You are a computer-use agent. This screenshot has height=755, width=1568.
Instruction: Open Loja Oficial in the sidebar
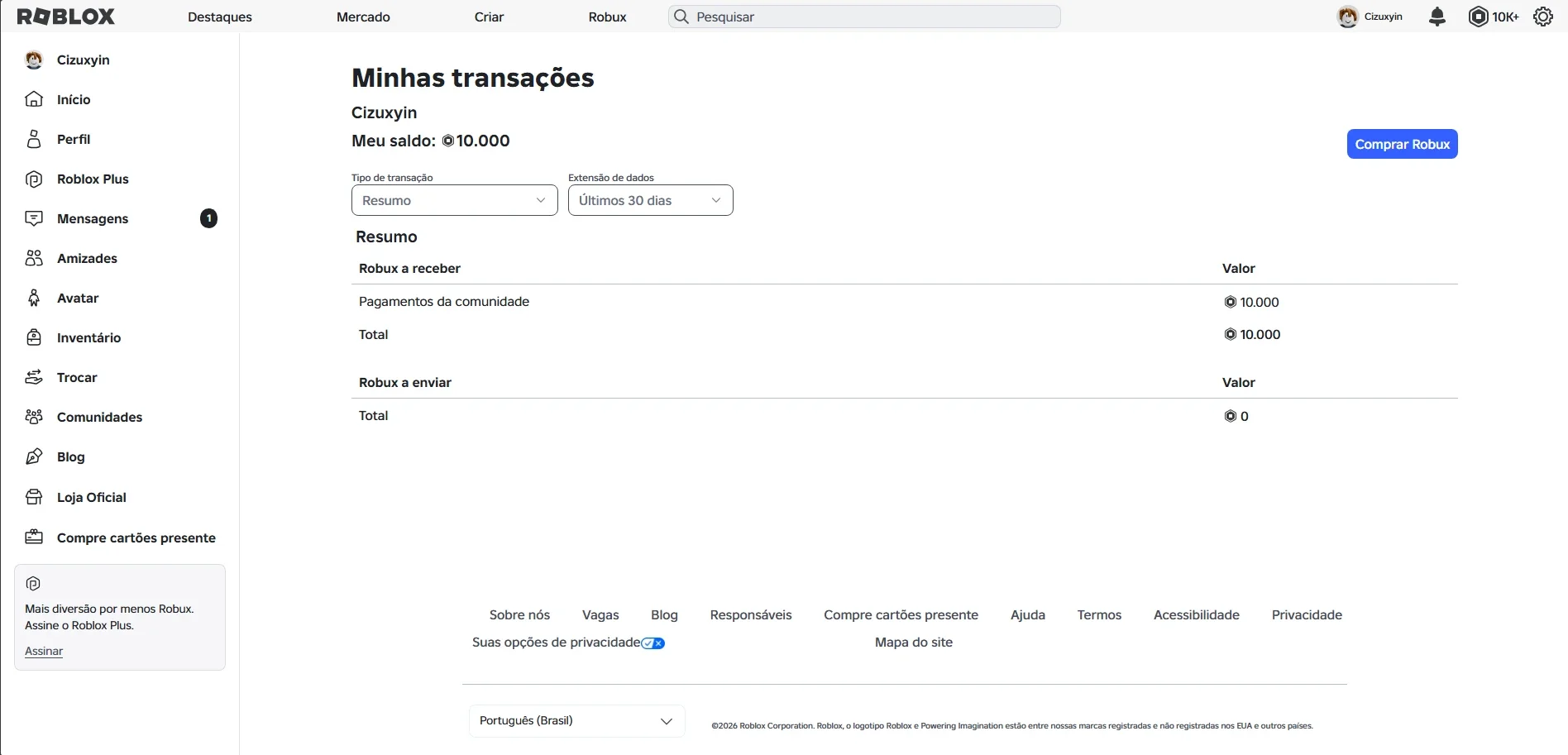92,497
